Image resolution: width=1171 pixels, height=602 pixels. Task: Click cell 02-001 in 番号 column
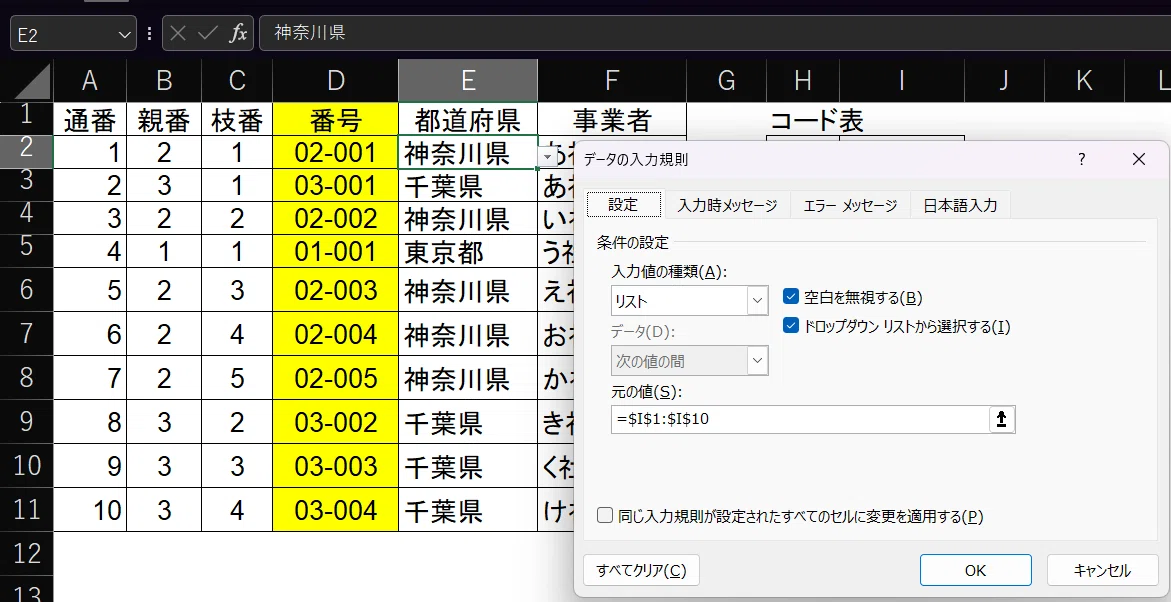click(336, 152)
